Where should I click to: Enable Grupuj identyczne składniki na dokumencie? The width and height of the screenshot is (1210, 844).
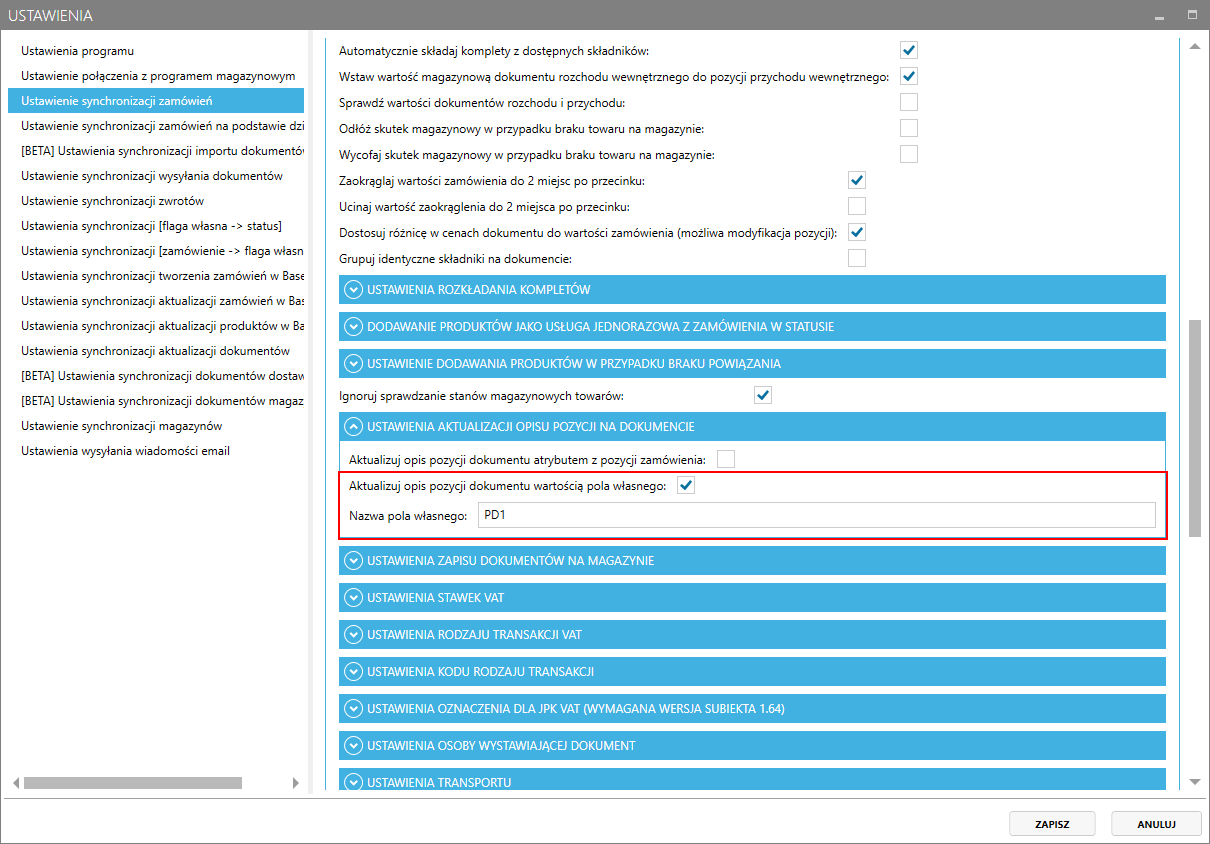857,258
